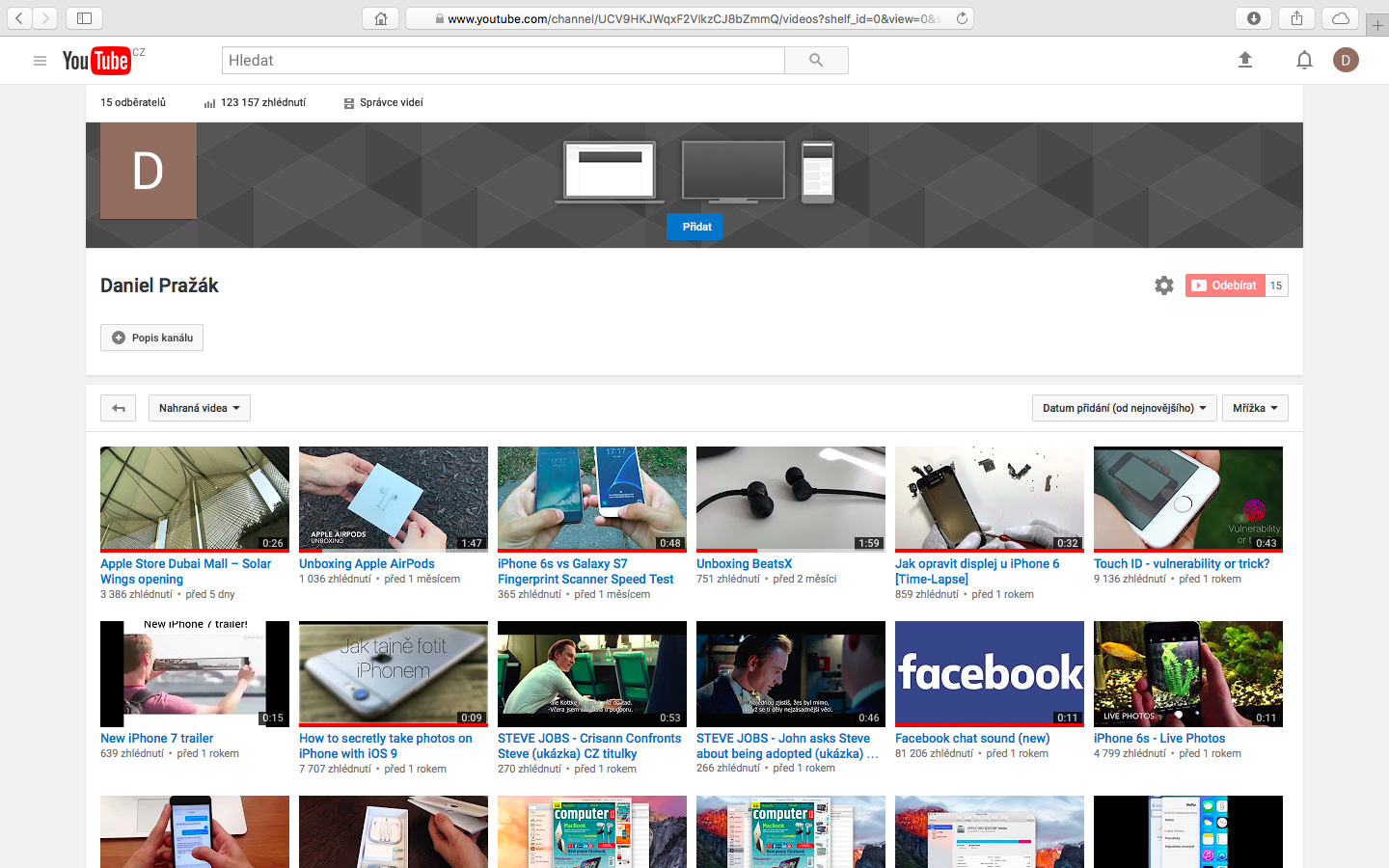The height and width of the screenshot is (868, 1389).
Task: Open iPhone 6s vs Galaxy S7 title link
Action: [586, 571]
